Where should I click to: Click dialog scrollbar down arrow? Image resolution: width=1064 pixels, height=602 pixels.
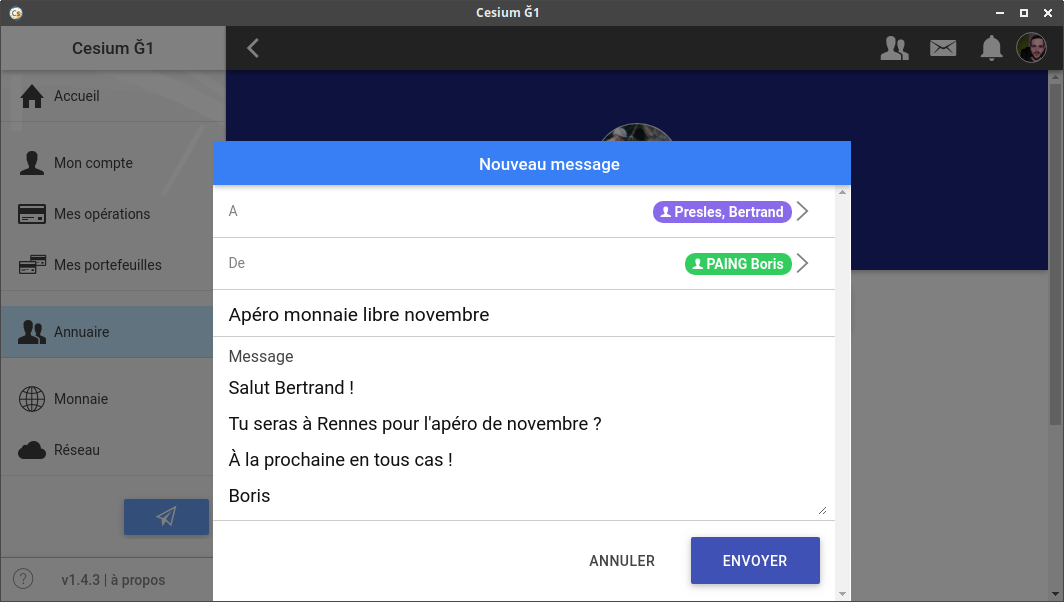click(842, 594)
